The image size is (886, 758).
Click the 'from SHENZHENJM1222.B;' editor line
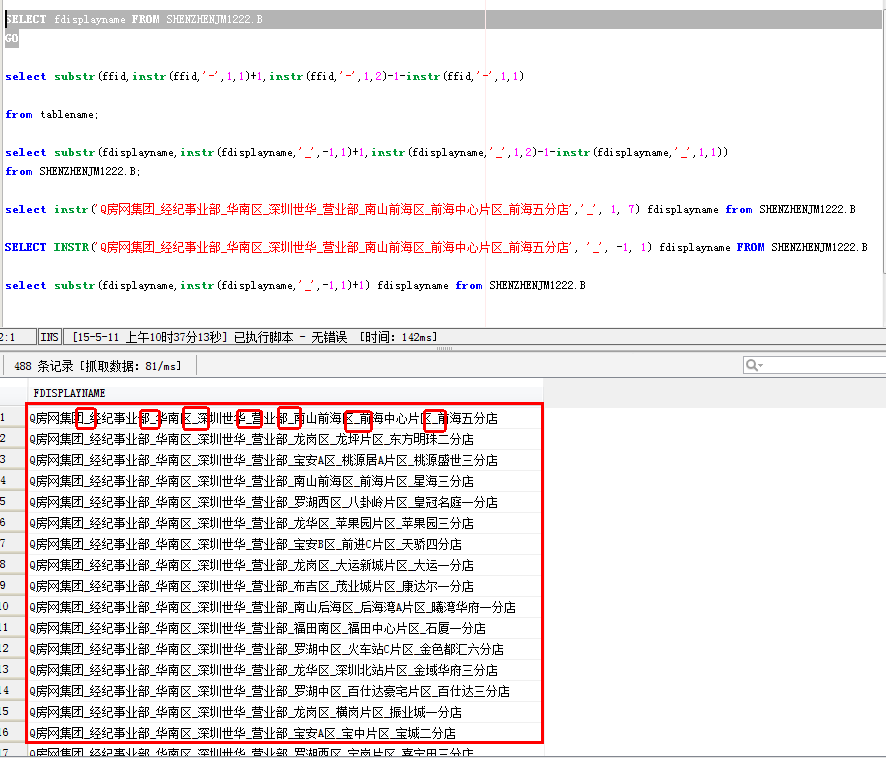[73, 171]
